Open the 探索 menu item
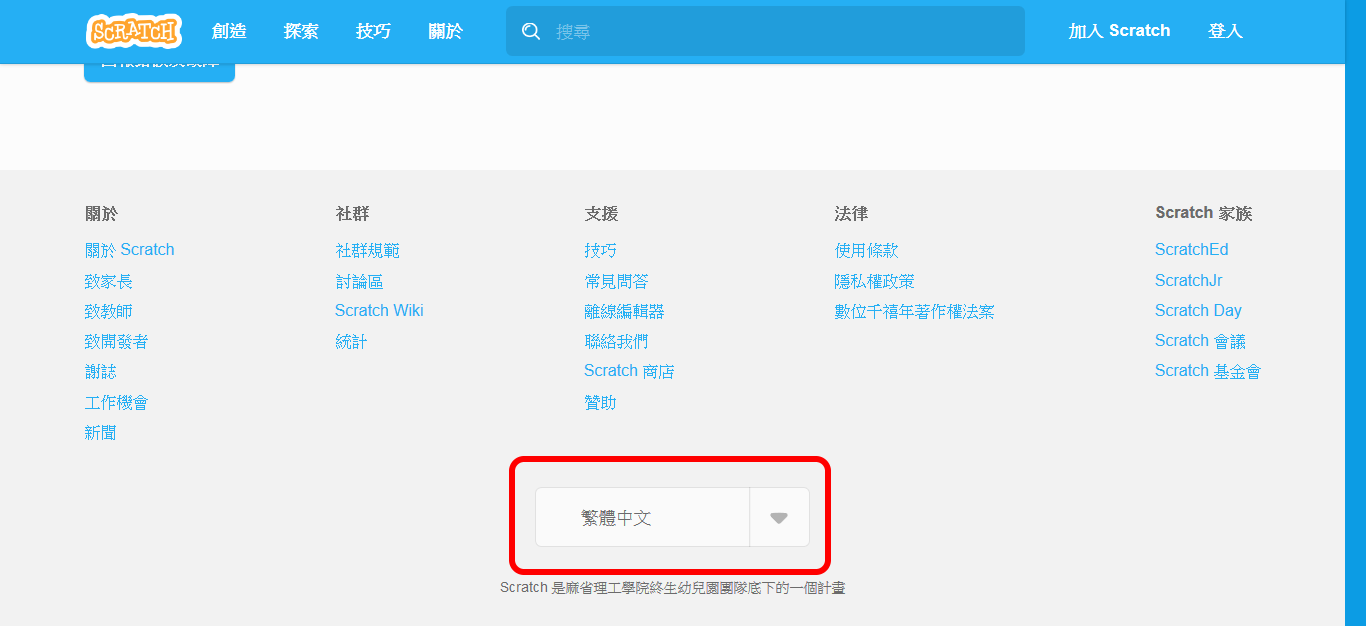The width and height of the screenshot is (1366, 626). 301,31
